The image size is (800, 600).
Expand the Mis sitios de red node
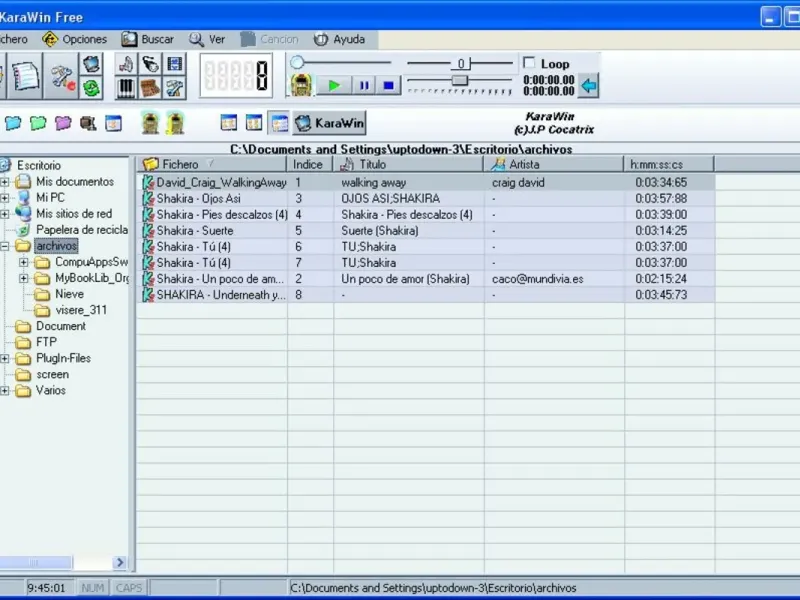pyautogui.click(x=5, y=214)
